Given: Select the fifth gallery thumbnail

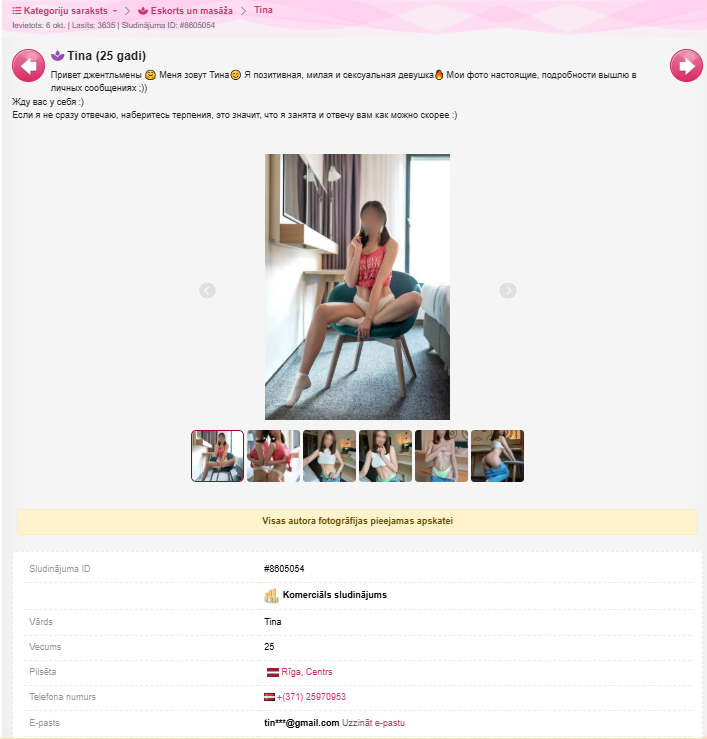Looking at the screenshot, I should tap(441, 456).
